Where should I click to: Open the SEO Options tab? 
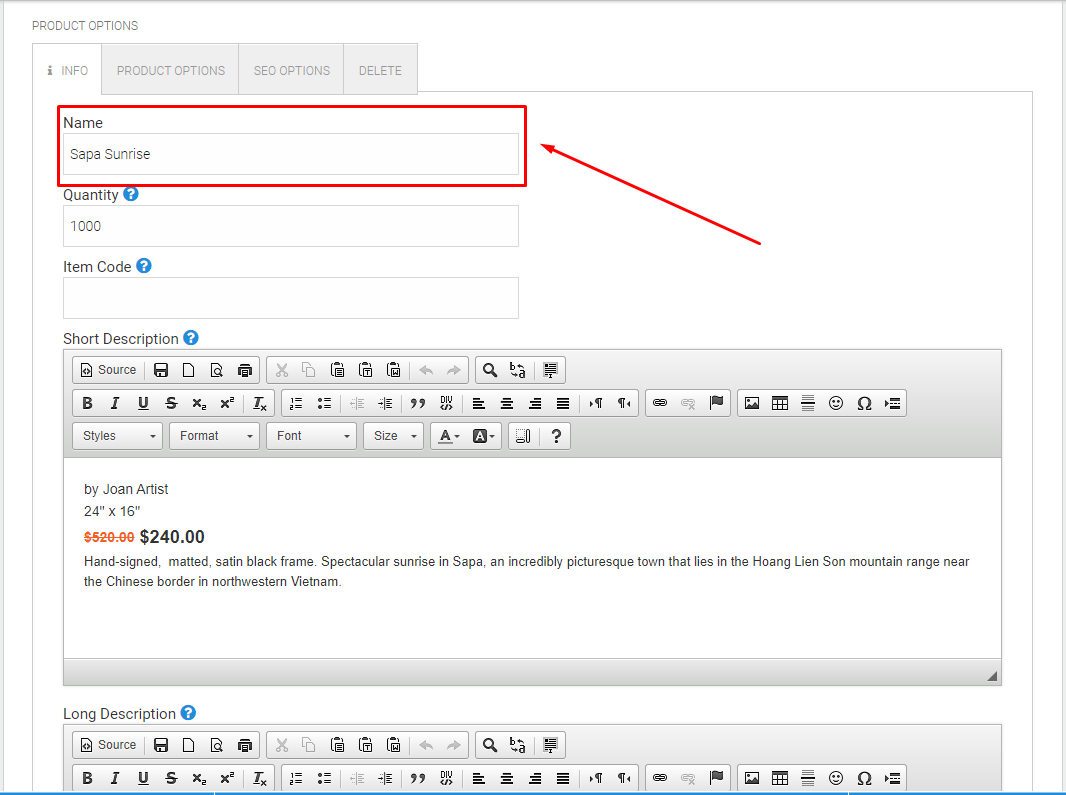pos(292,70)
